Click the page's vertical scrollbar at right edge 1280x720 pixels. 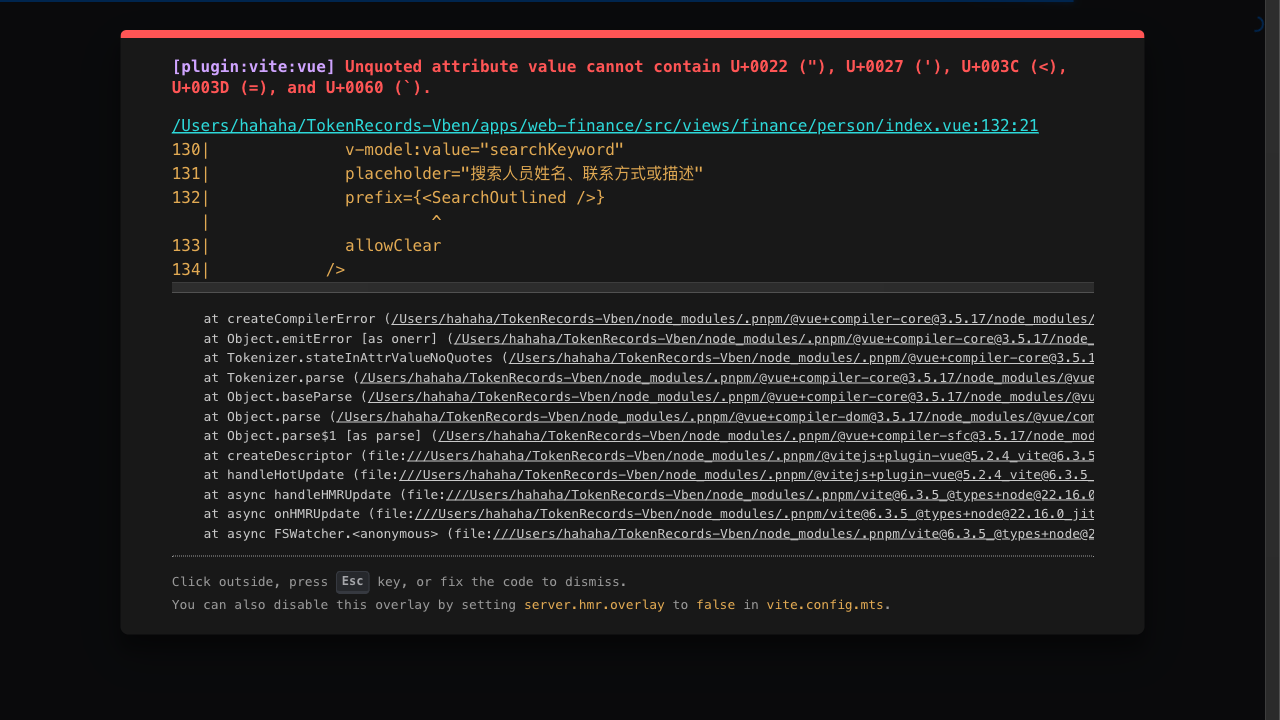(x=1272, y=360)
